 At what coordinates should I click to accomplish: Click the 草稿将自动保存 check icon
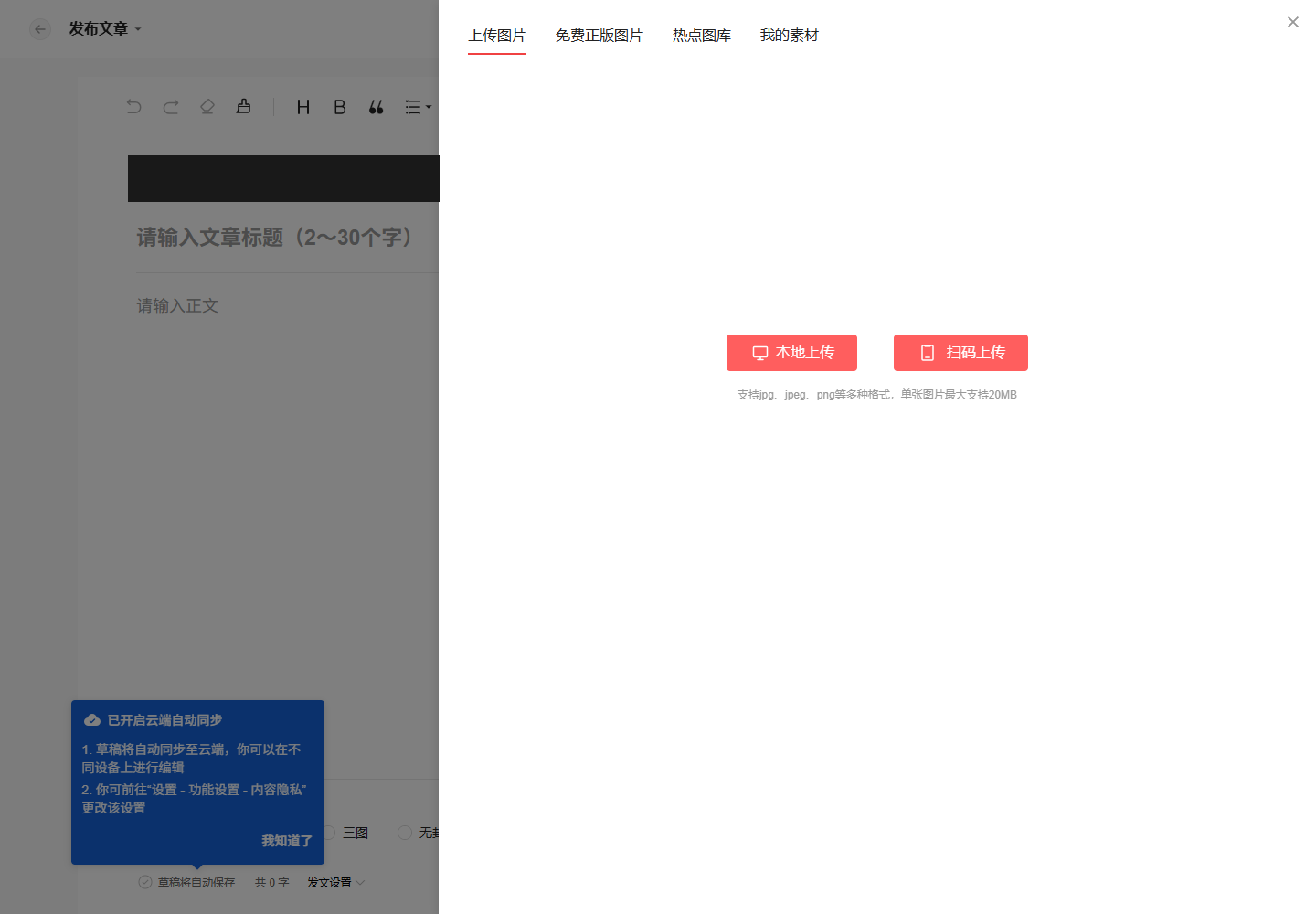point(145,882)
